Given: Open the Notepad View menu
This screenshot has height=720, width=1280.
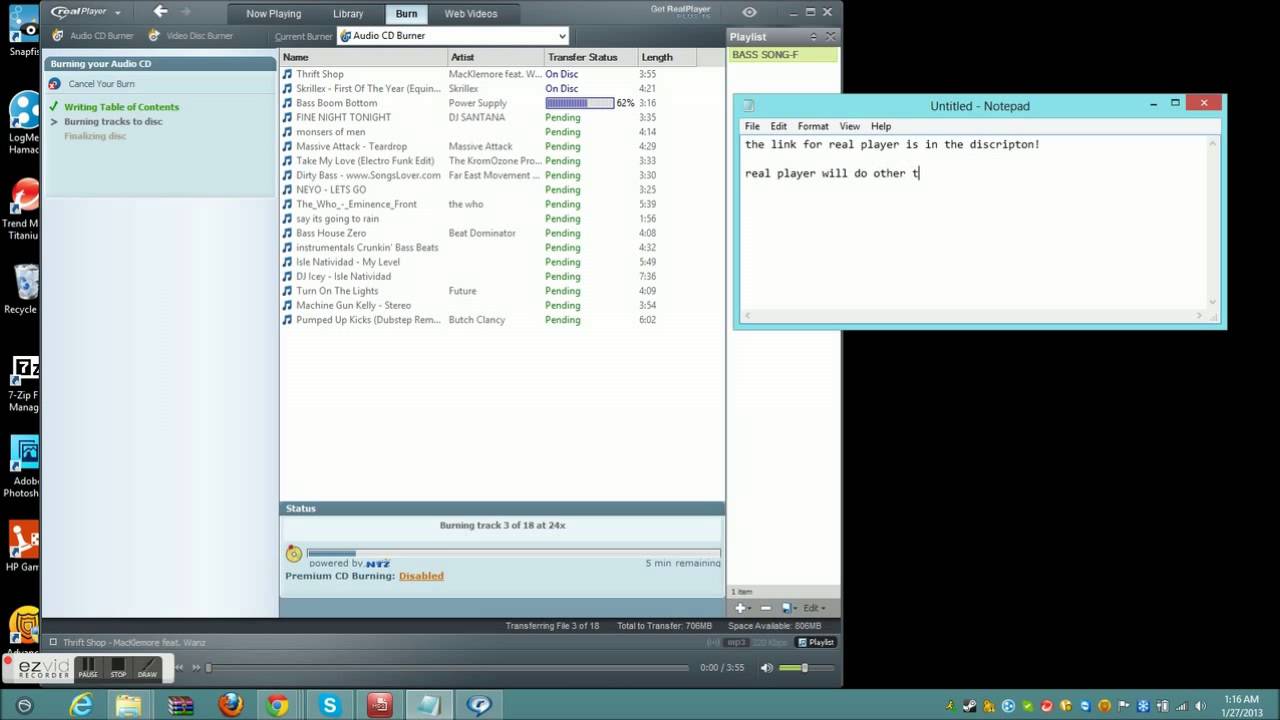Looking at the screenshot, I should 849,126.
